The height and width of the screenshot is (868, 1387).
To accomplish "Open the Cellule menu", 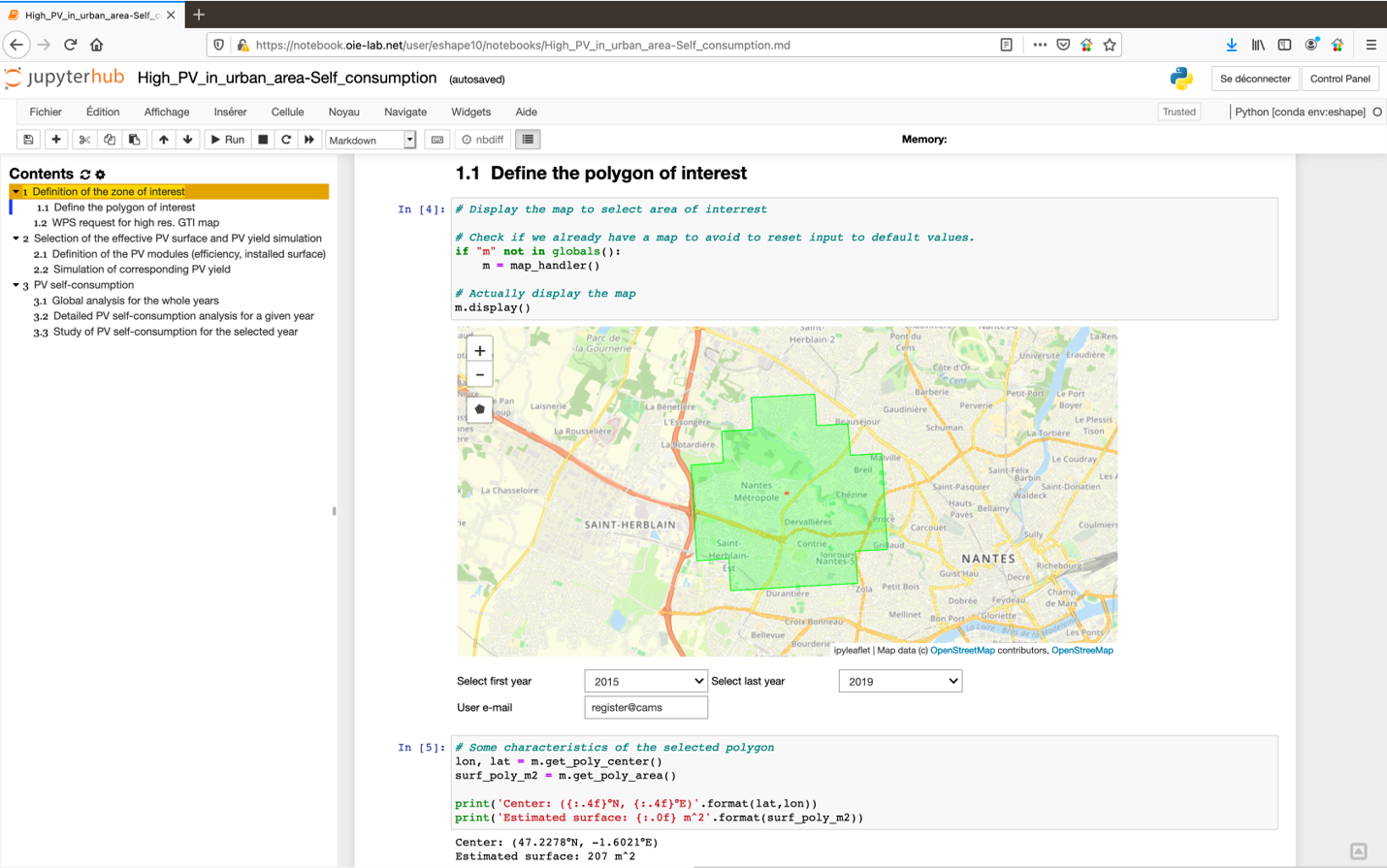I will (287, 112).
